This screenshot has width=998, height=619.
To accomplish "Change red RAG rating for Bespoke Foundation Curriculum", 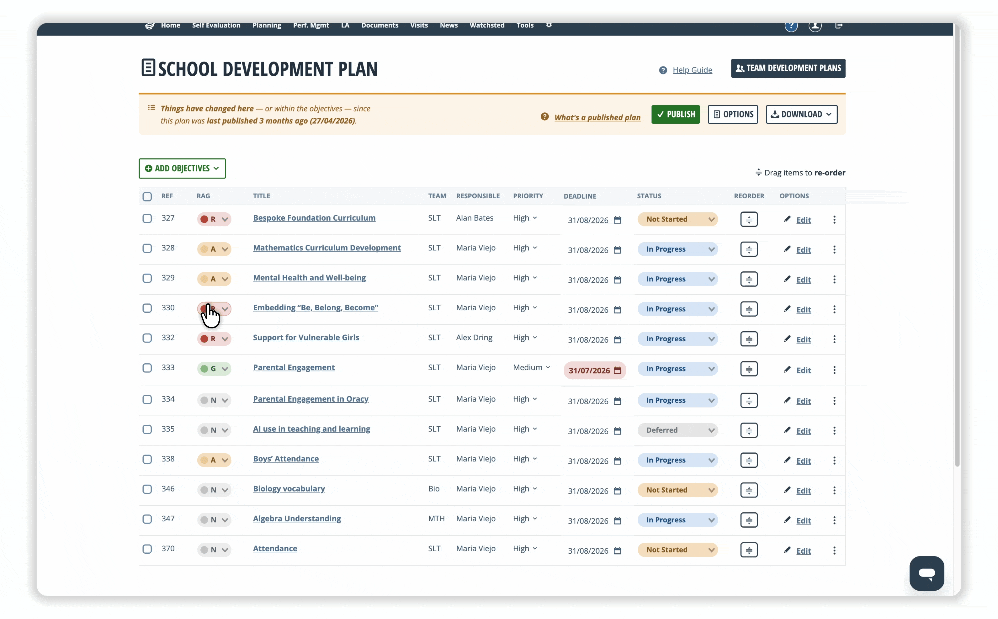I will [x=214, y=219].
